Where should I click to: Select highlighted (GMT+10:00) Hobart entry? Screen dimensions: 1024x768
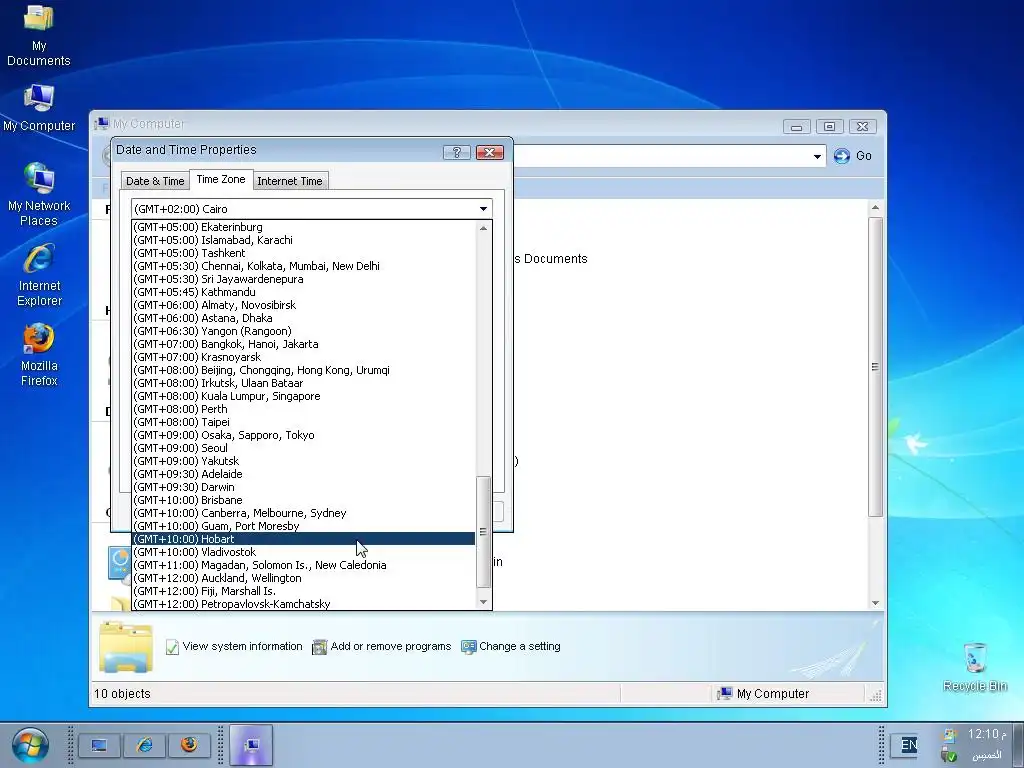point(304,539)
